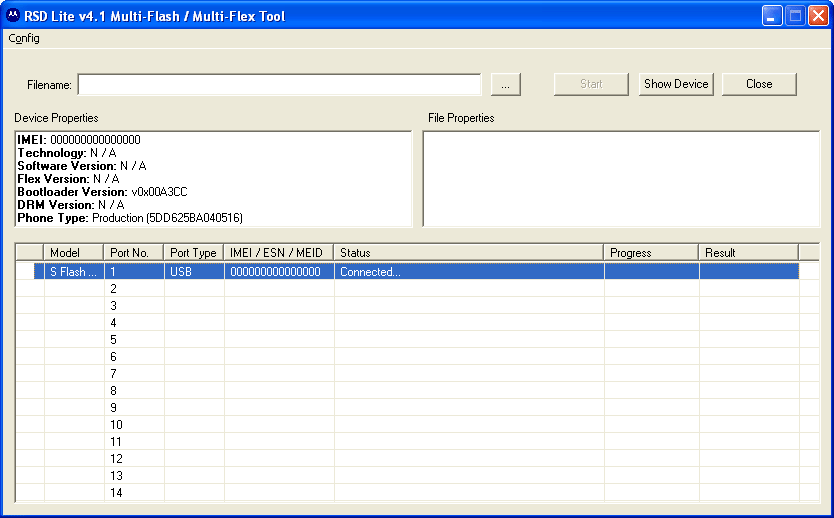Viewport: 834px width, 518px height.
Task: Select port number 13 row
Action: [x=416, y=476]
